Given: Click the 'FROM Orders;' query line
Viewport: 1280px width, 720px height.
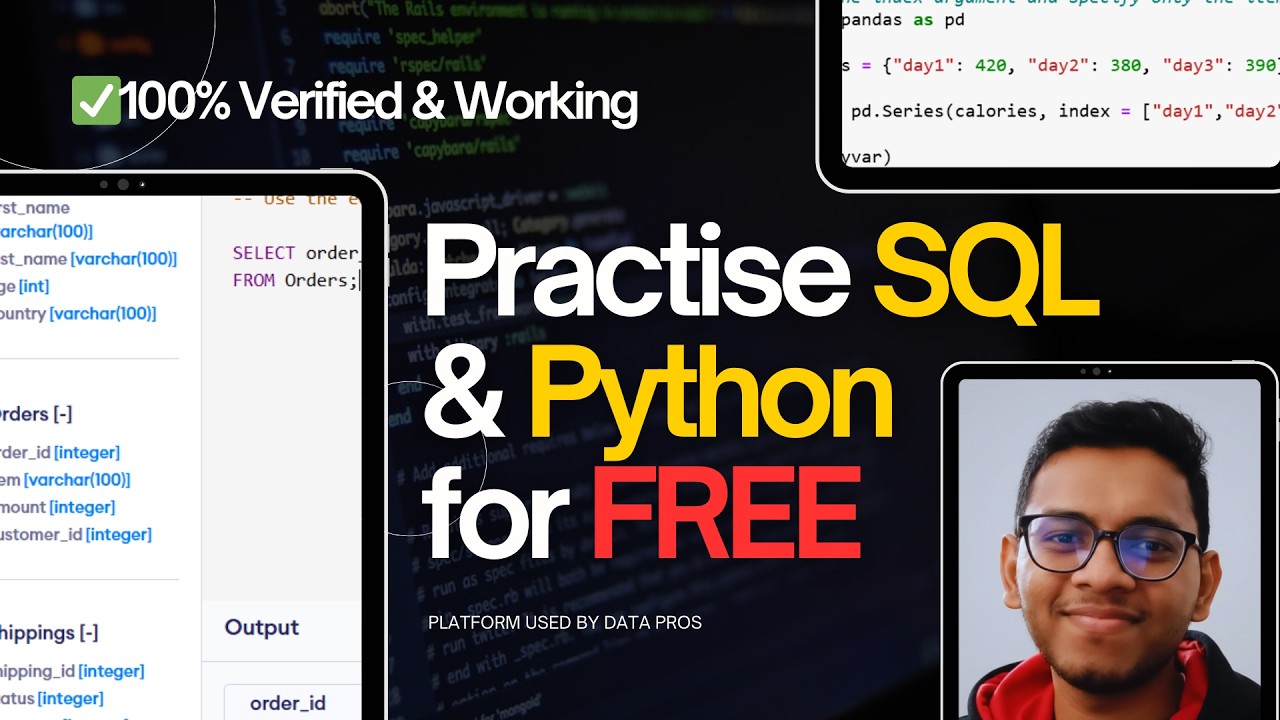Looking at the screenshot, I should pos(295,280).
